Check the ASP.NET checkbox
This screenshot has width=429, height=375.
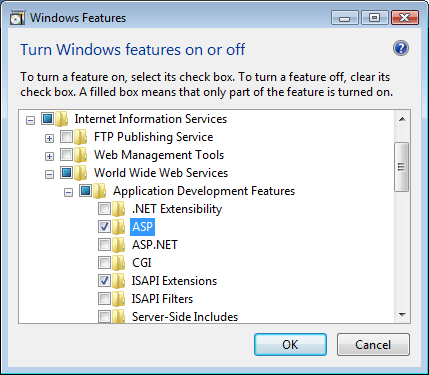(104, 245)
